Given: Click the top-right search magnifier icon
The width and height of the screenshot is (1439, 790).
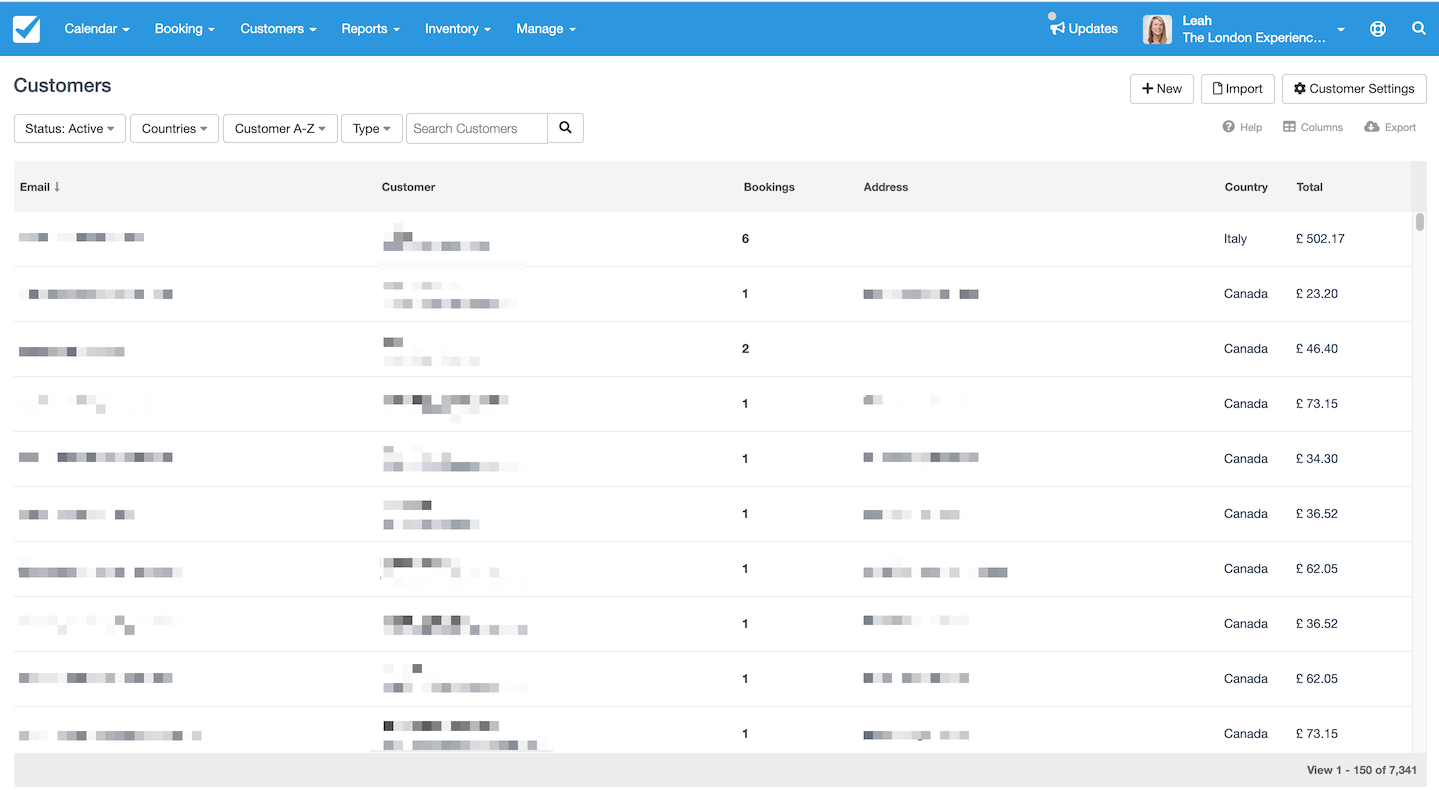Looking at the screenshot, I should click(x=1419, y=29).
